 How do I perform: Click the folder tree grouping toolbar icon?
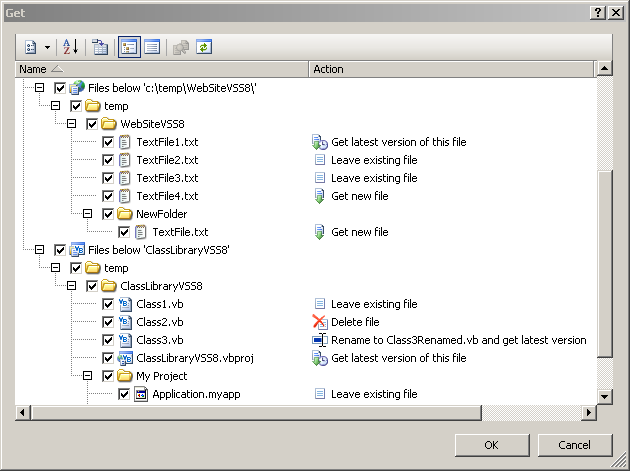click(100, 47)
